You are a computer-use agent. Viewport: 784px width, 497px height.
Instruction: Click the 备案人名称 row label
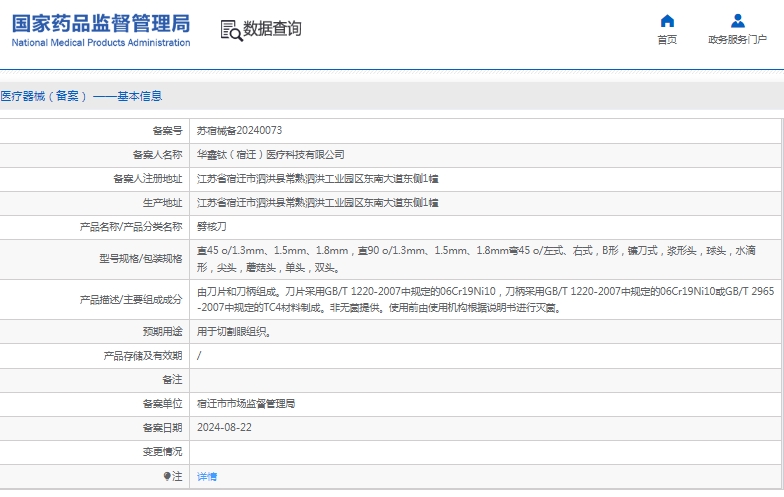[158, 154]
